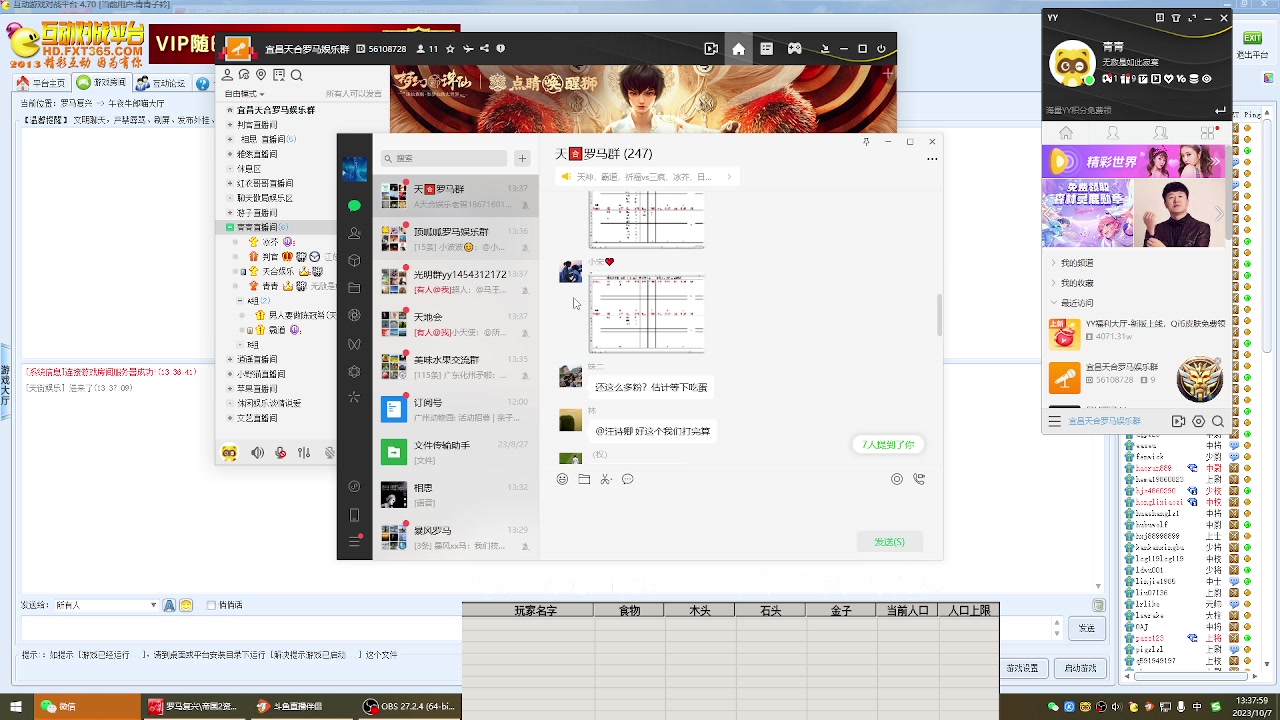The height and width of the screenshot is (720, 1280).
Task: Favorite the YY channel with star icon
Action: coord(451,48)
